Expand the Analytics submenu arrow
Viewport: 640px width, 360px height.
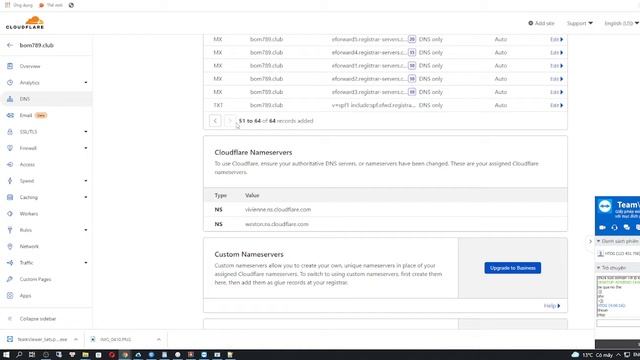pyautogui.click(x=86, y=82)
